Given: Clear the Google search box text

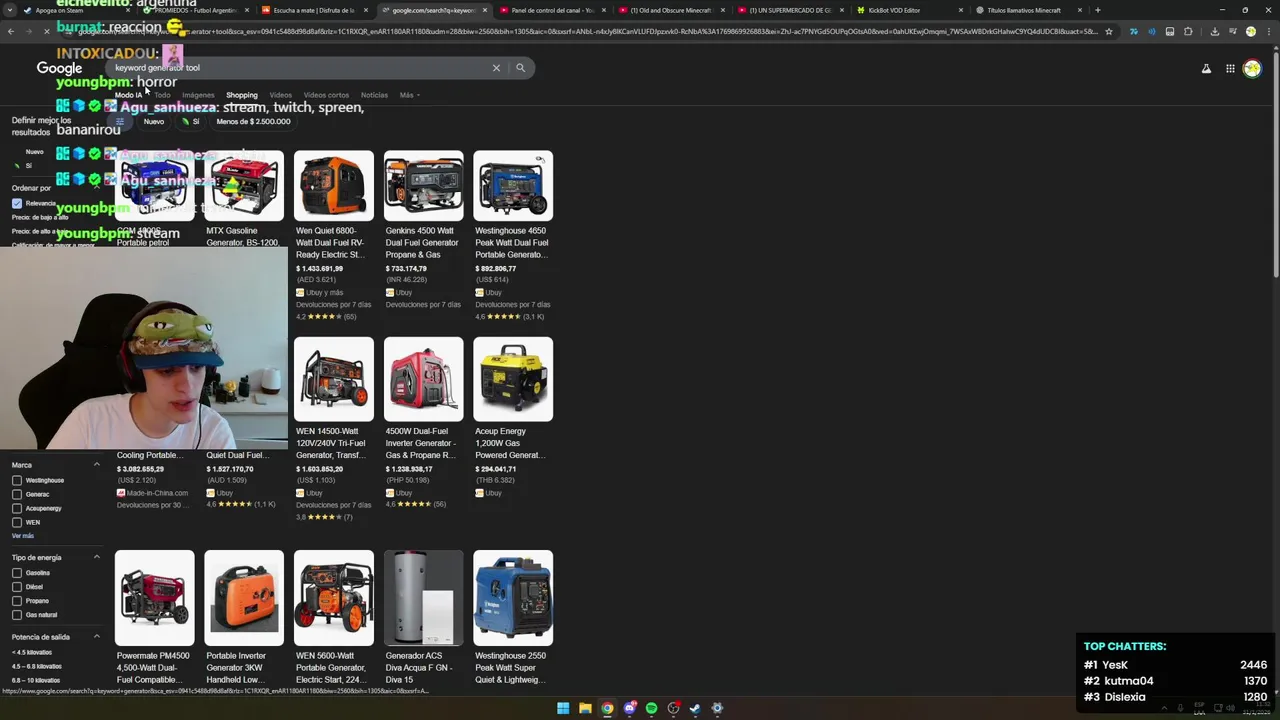Looking at the screenshot, I should pyautogui.click(x=496, y=68).
